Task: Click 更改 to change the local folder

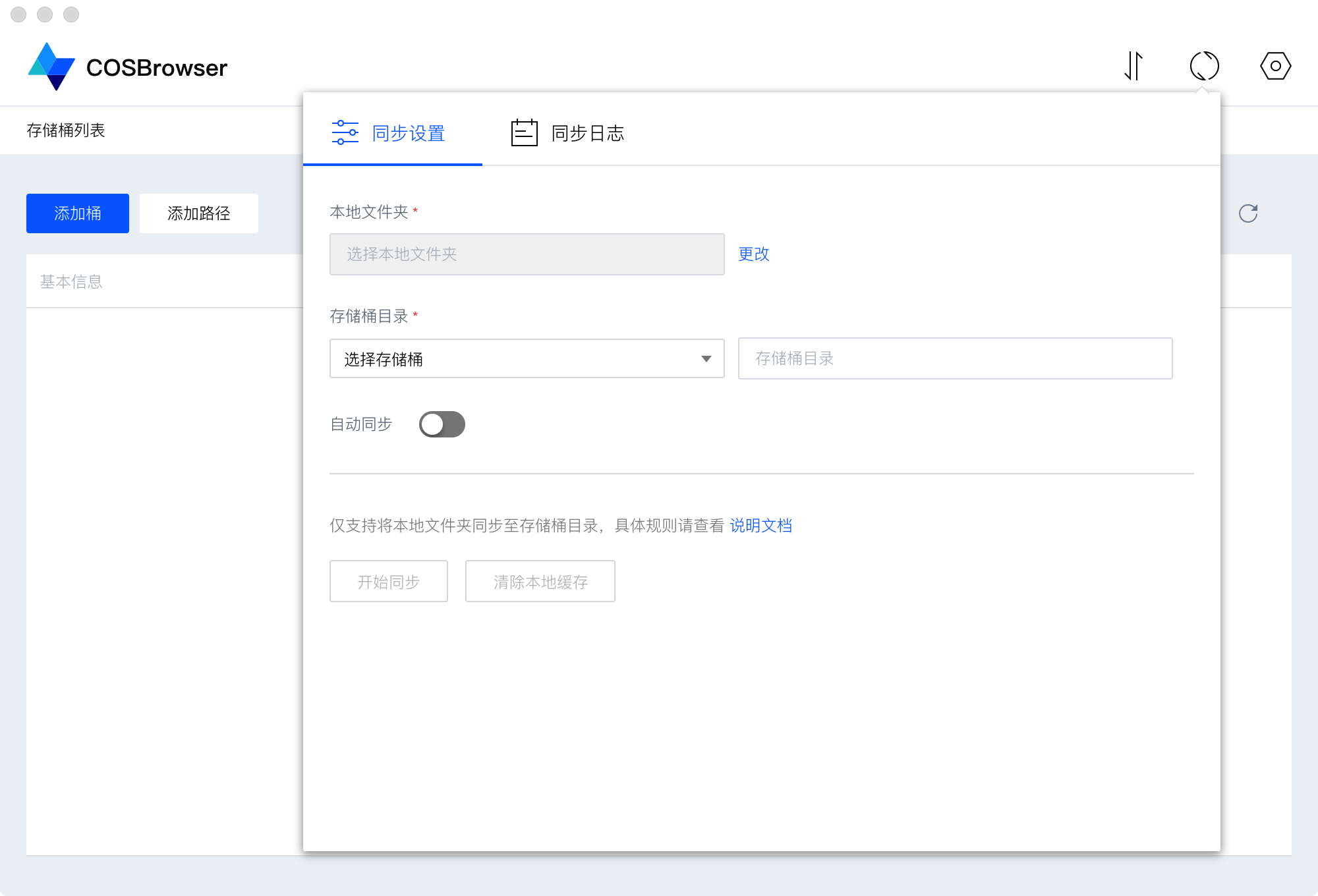Action: [755, 254]
